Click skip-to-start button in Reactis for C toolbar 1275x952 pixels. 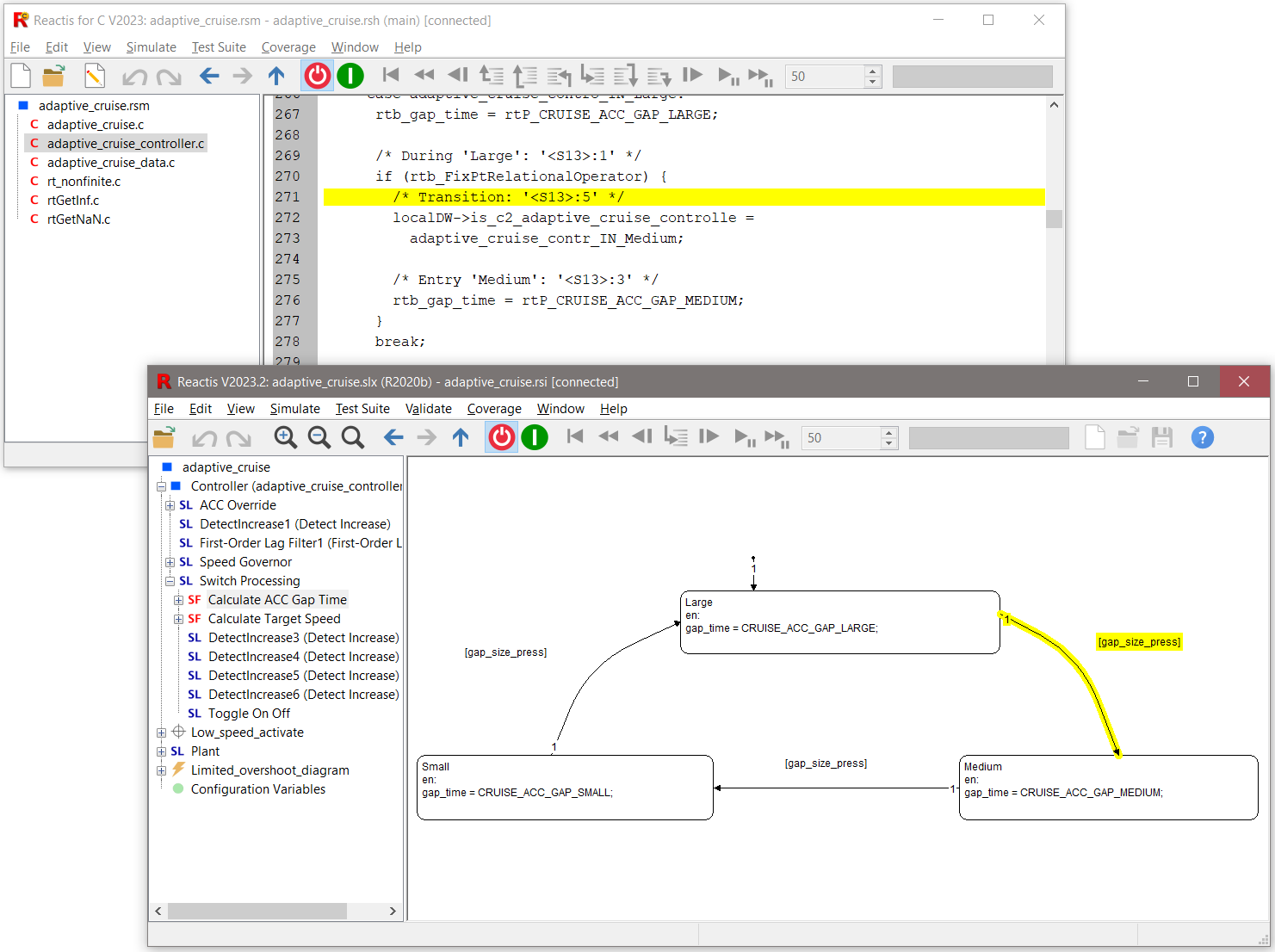click(391, 75)
